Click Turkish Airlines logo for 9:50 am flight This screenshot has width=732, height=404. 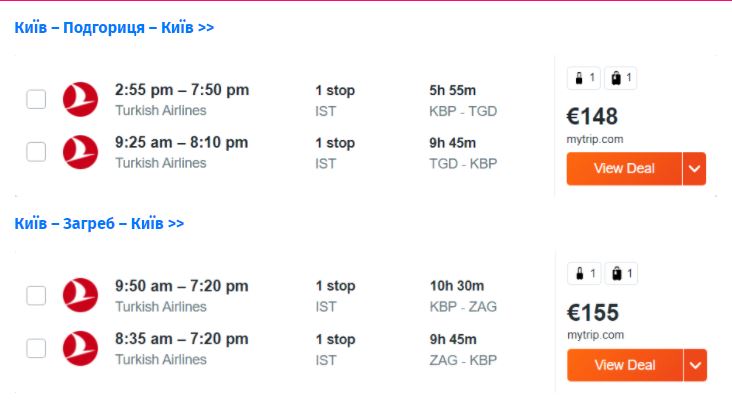click(80, 295)
